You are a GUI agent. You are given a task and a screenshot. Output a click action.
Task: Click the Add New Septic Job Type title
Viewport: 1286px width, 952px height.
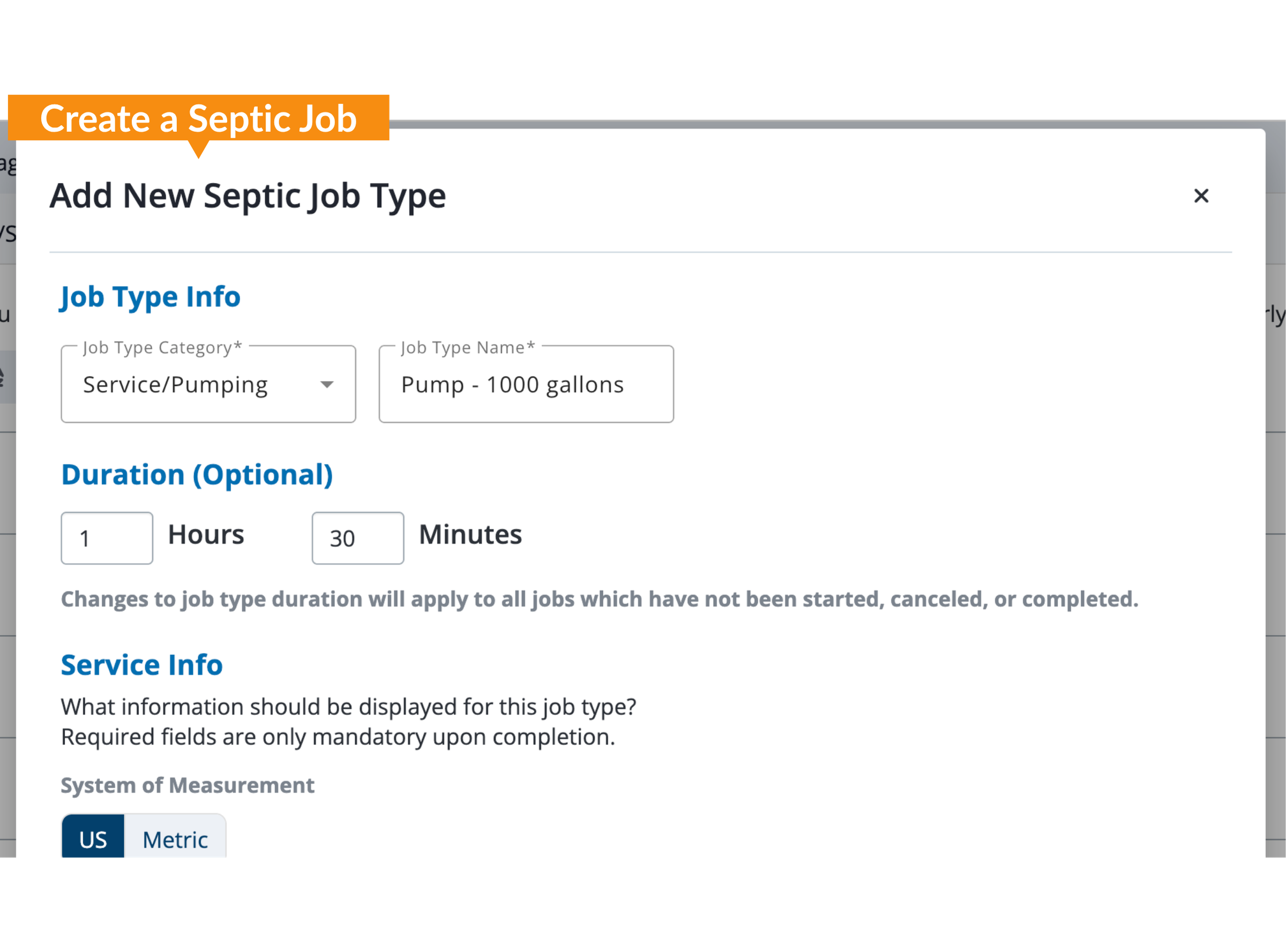248,196
